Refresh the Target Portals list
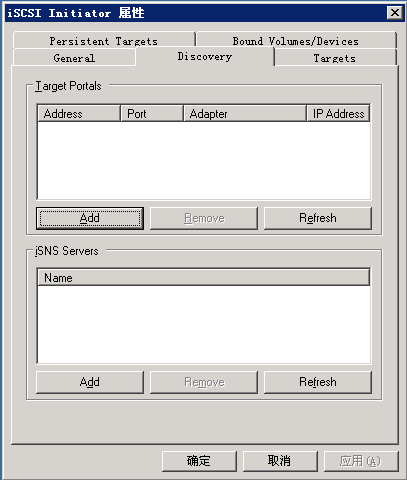This screenshot has height=480, width=407. [318, 218]
